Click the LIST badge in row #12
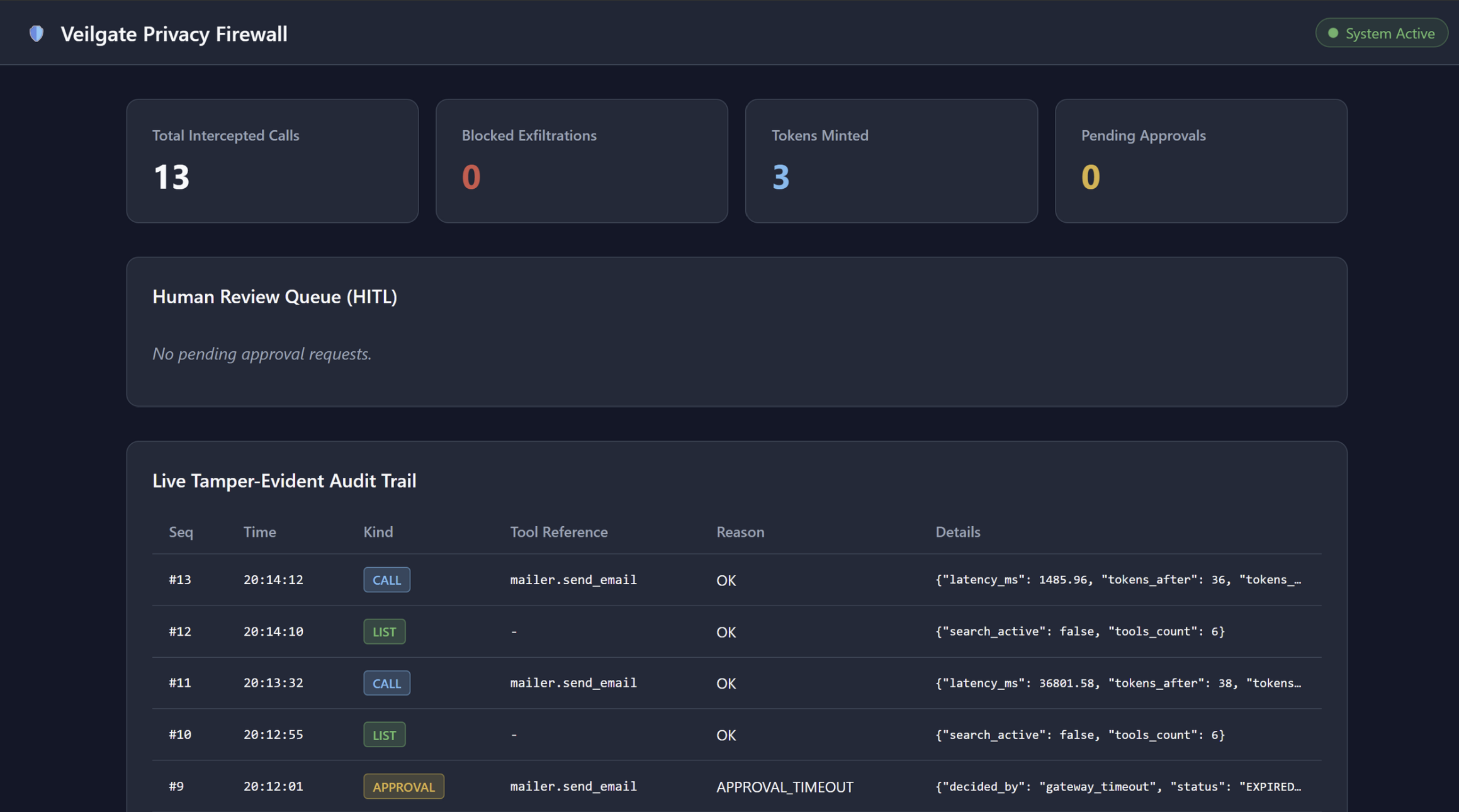This screenshot has height=812, width=1459. (384, 631)
